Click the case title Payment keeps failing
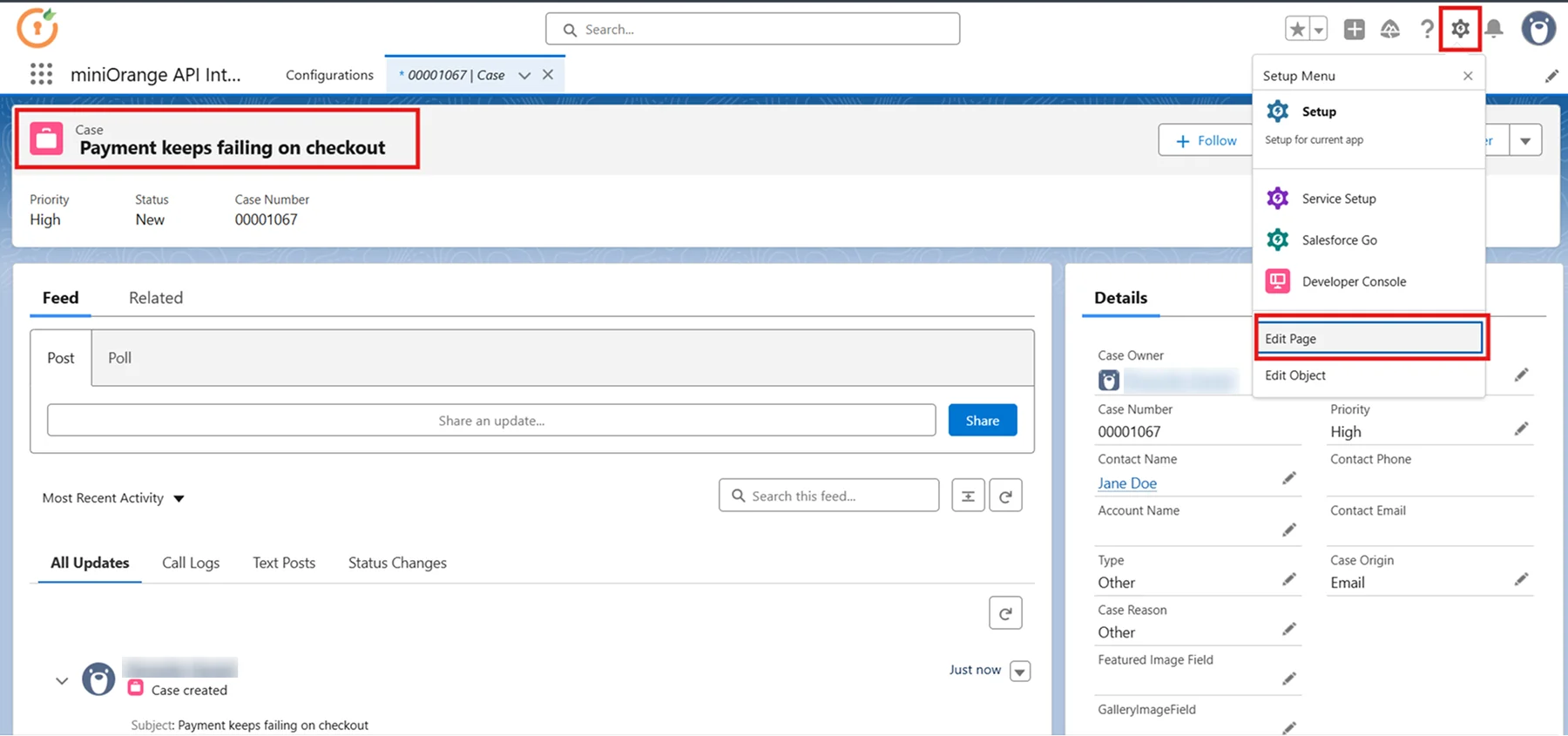 (x=232, y=148)
